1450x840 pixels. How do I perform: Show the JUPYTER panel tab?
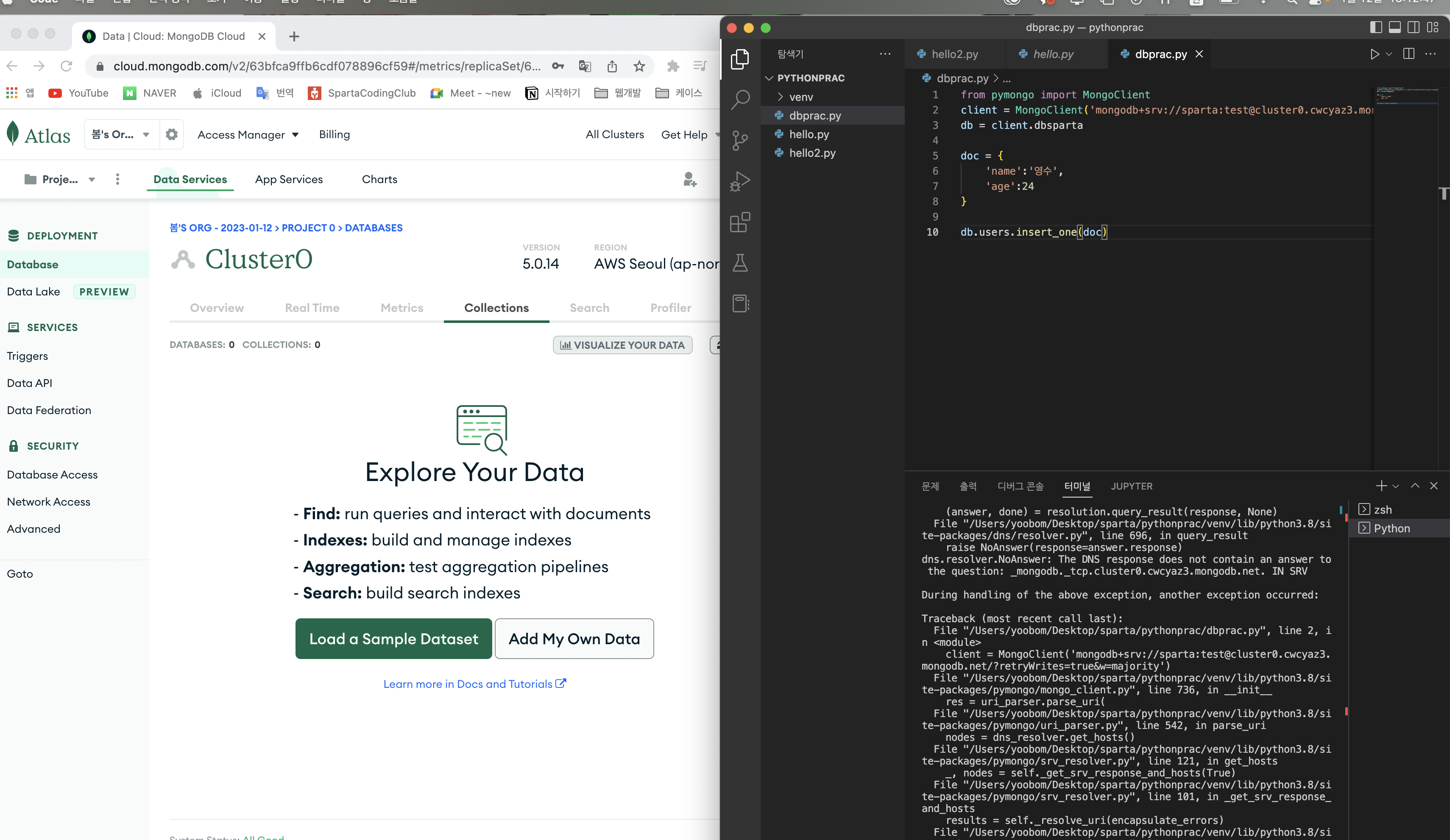pyautogui.click(x=1131, y=486)
